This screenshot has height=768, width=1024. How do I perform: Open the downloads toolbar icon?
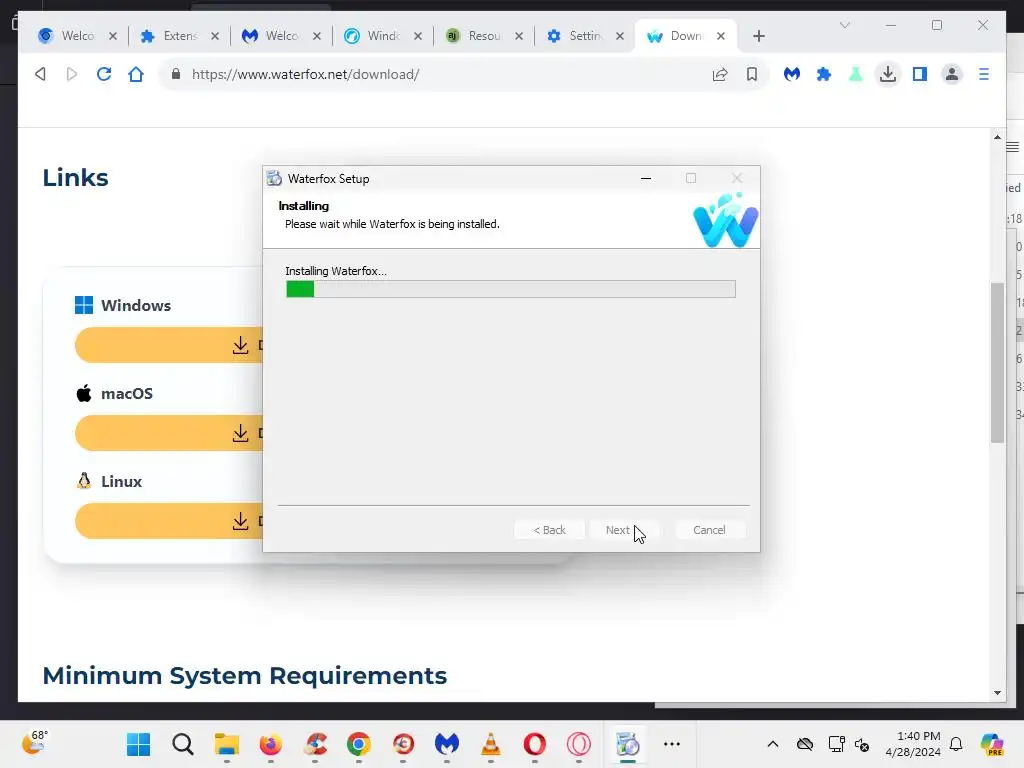coord(888,74)
